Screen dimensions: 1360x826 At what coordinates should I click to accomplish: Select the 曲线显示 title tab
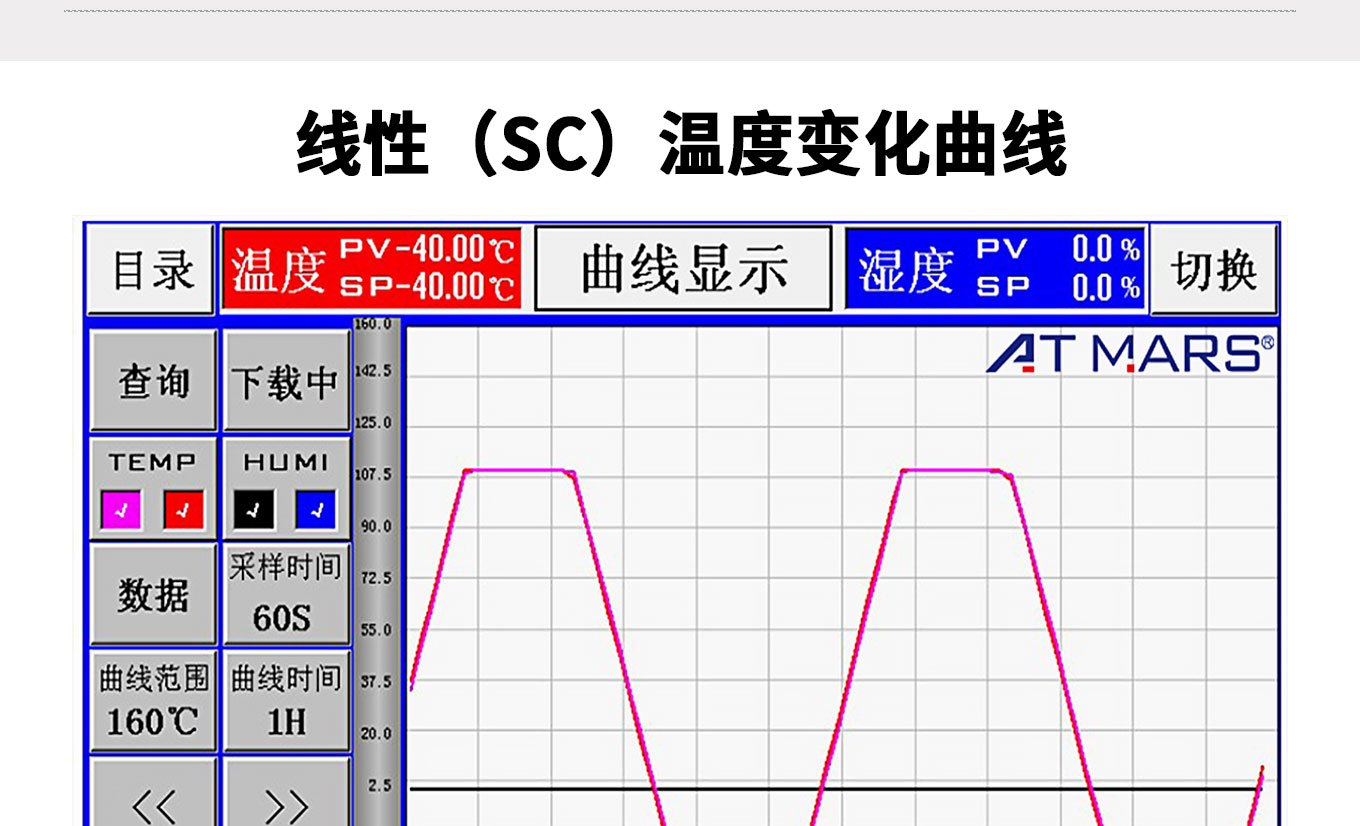pyautogui.click(x=683, y=269)
